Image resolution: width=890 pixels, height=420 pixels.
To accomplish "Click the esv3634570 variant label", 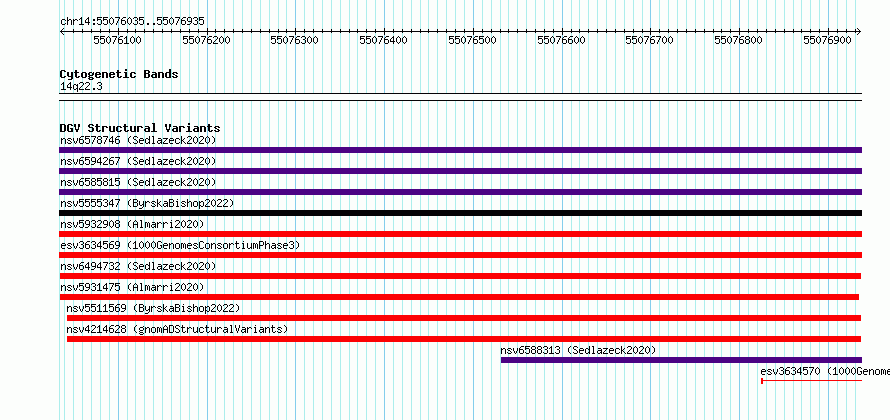I will click(x=825, y=371).
